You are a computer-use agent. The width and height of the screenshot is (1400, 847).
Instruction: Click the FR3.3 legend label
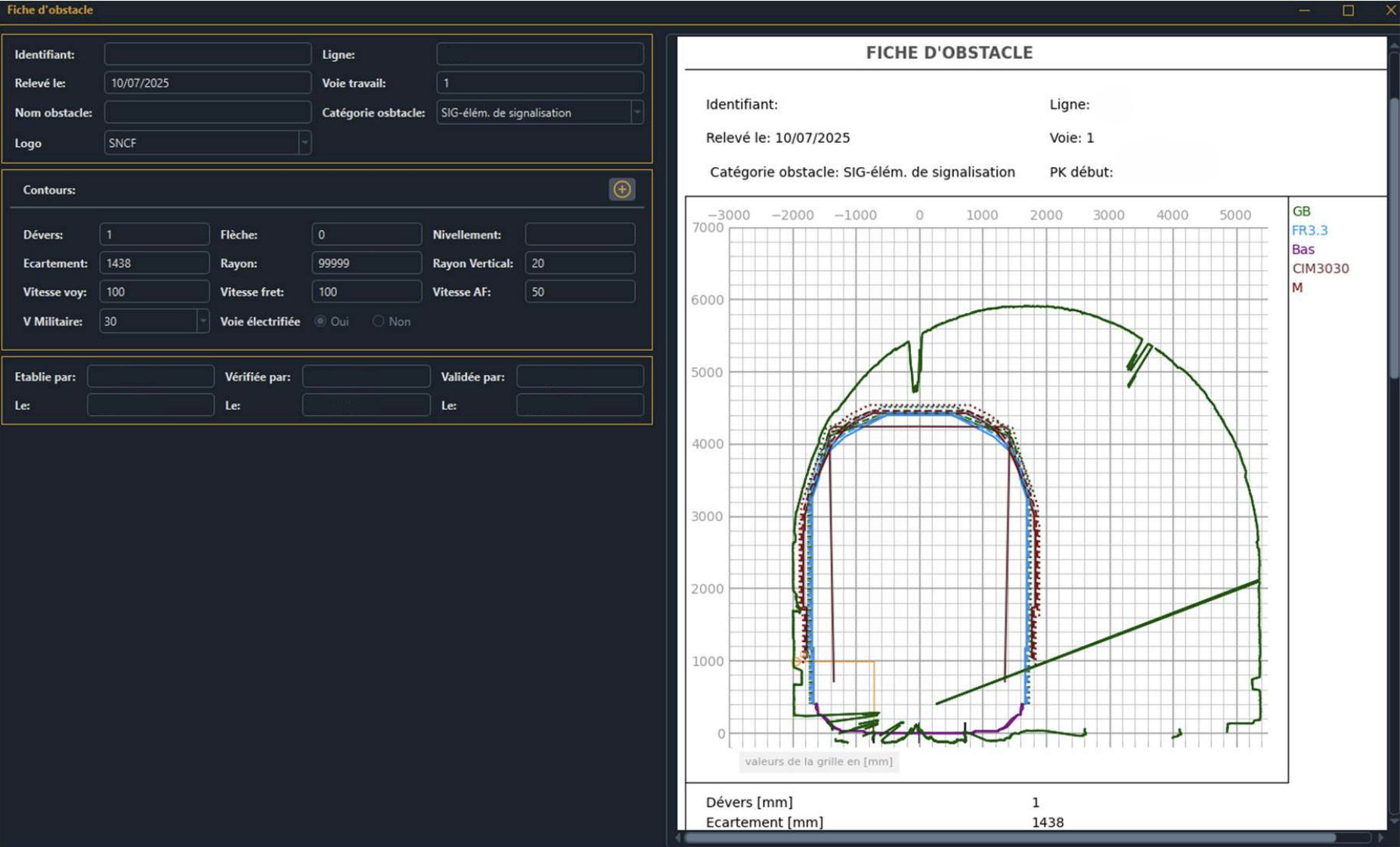tap(1309, 231)
